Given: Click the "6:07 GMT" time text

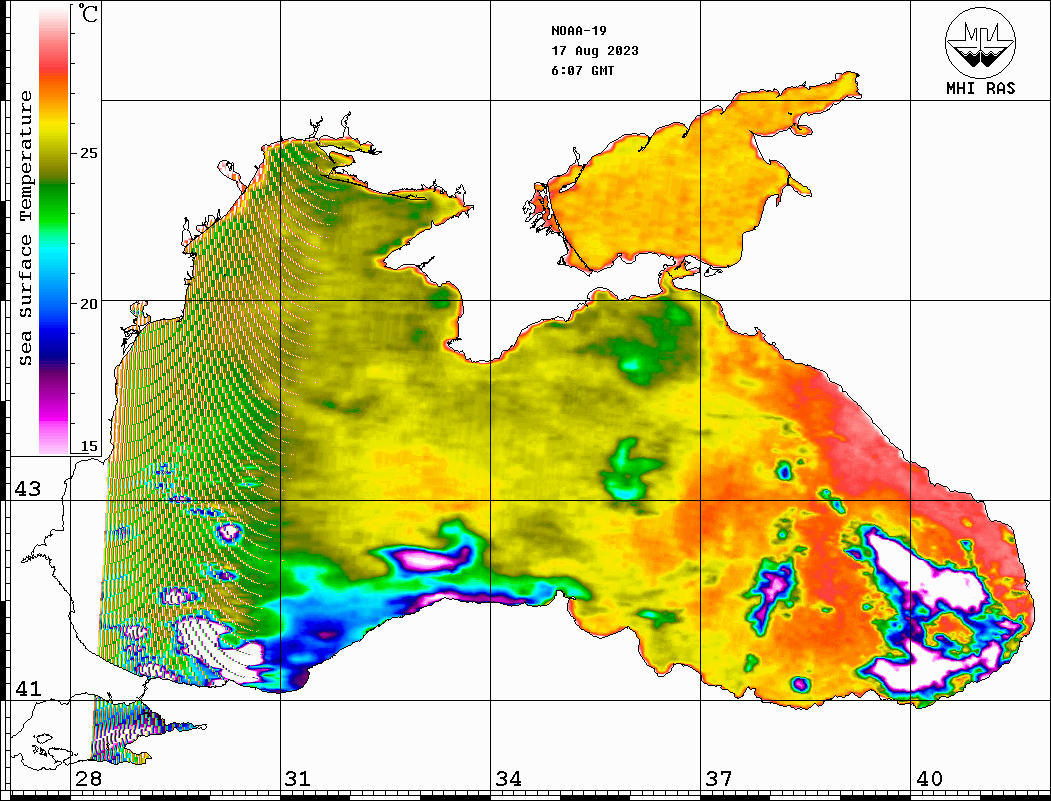Looking at the screenshot, I should tap(582, 70).
